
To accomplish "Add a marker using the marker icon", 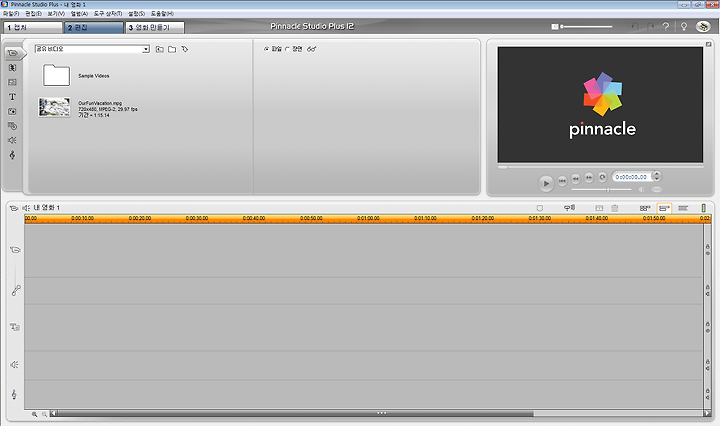I will click(540, 208).
